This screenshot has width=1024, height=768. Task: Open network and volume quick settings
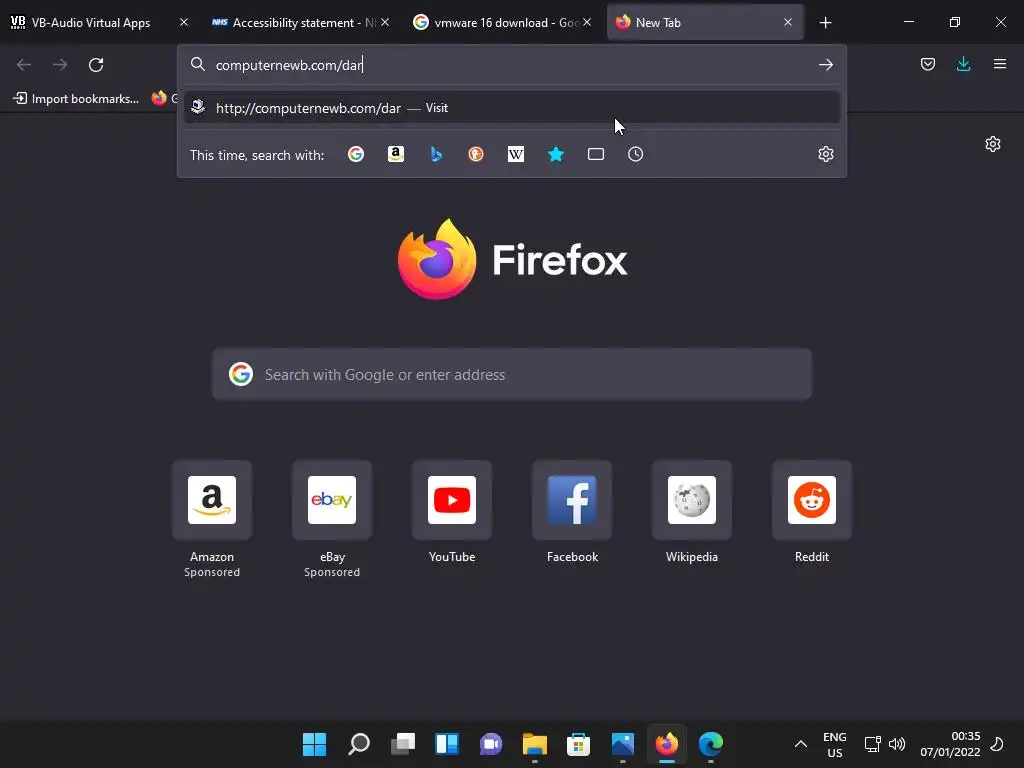(885, 744)
